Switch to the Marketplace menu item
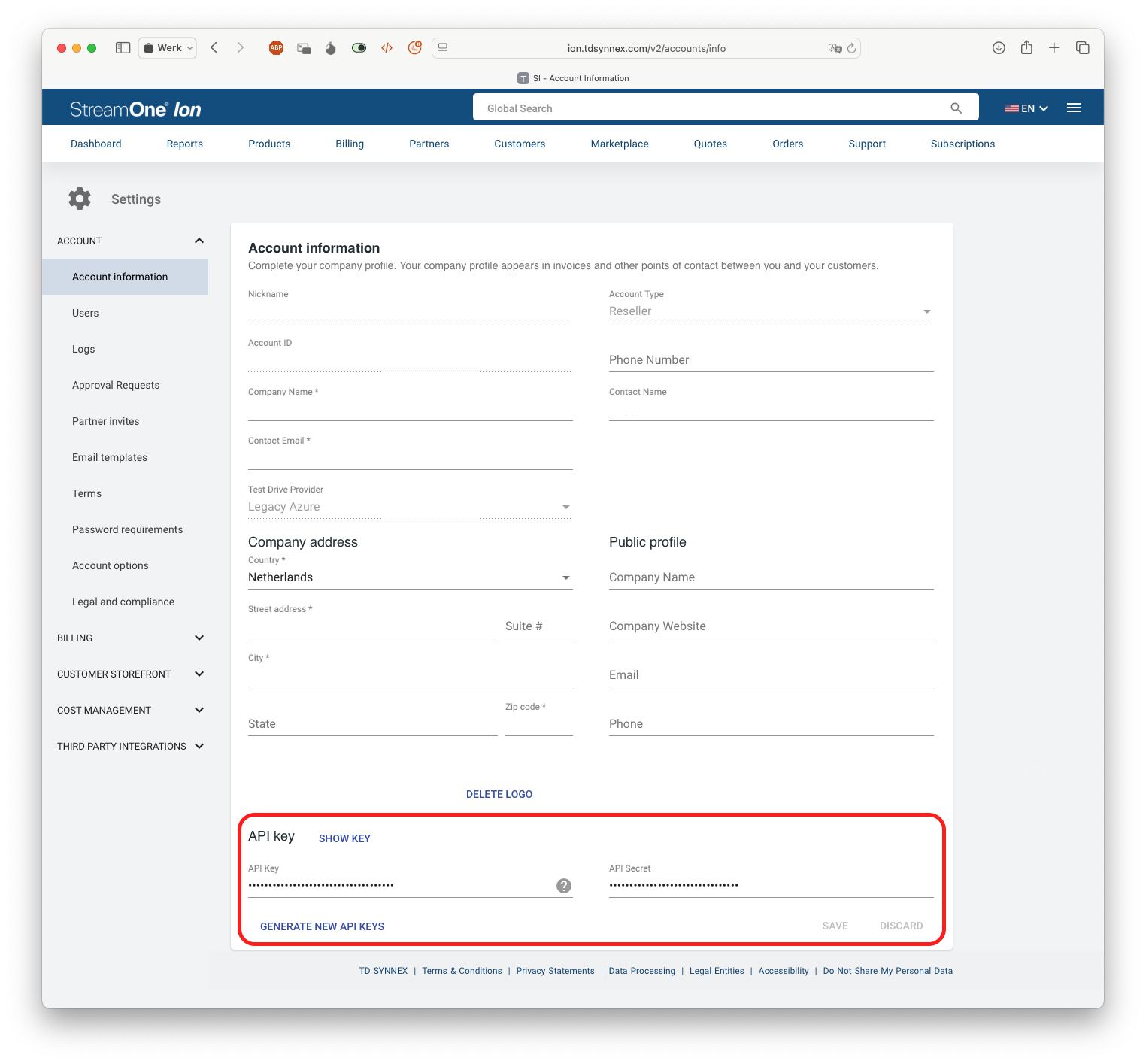Screen dimensions: 1146x1064 (619, 144)
